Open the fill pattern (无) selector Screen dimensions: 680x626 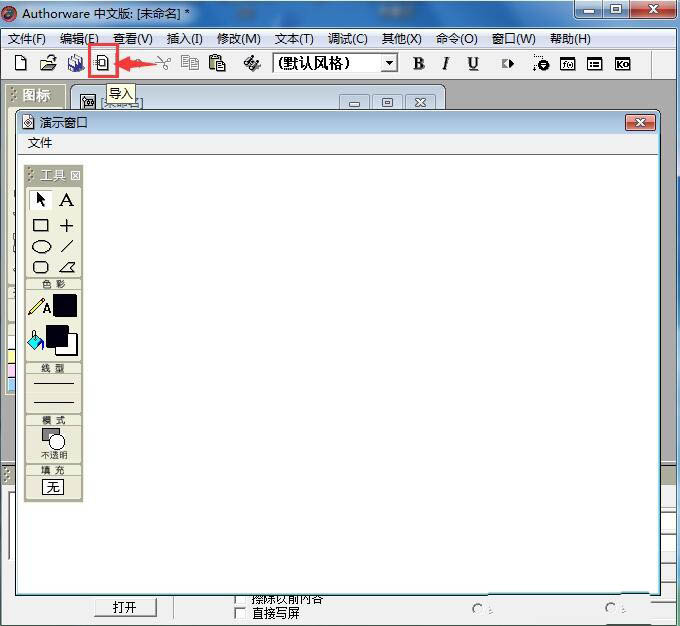click(53, 487)
